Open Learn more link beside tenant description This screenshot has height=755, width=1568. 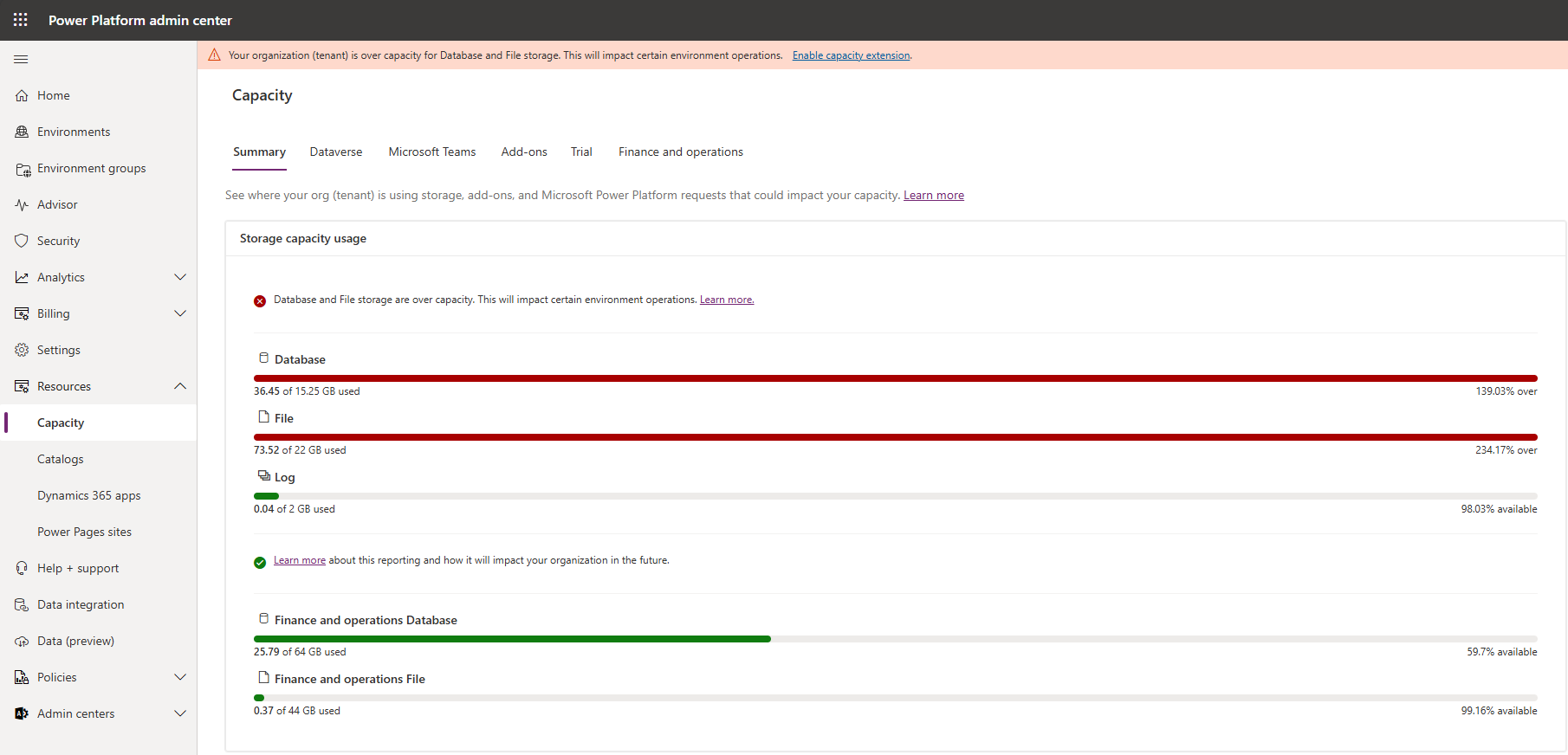click(x=933, y=195)
